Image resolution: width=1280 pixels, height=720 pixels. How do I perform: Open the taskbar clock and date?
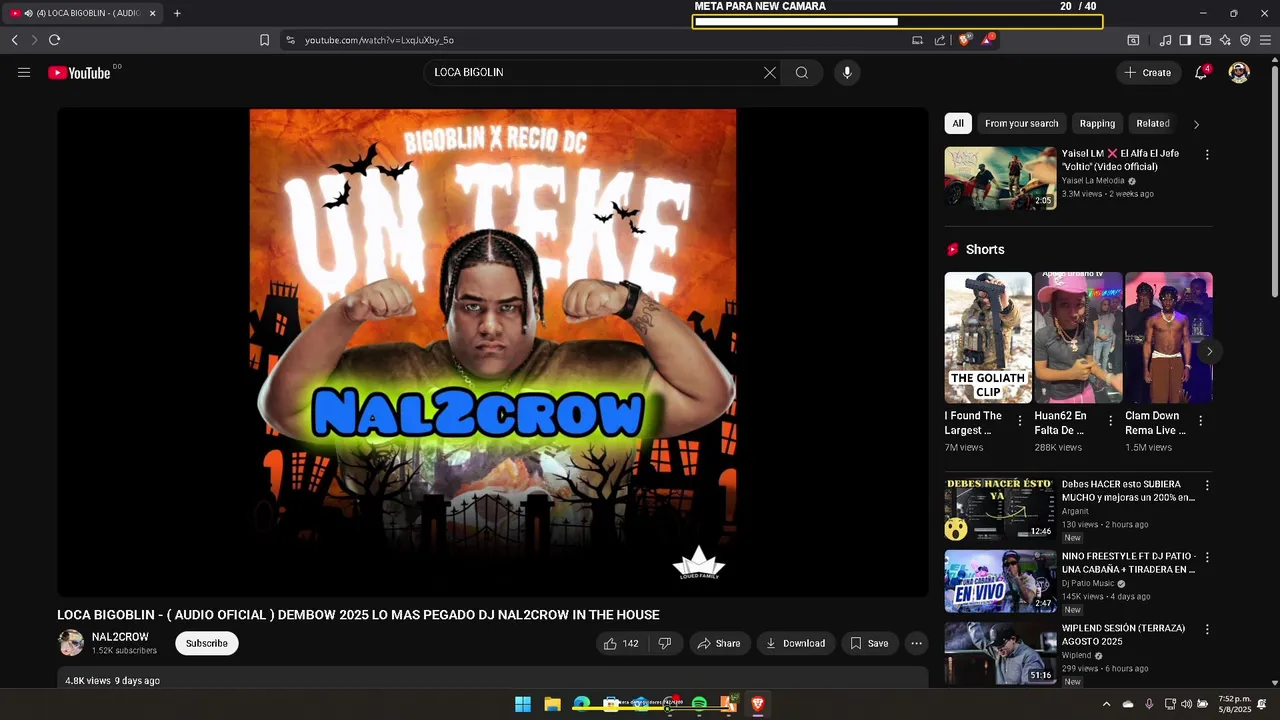click(1235, 704)
